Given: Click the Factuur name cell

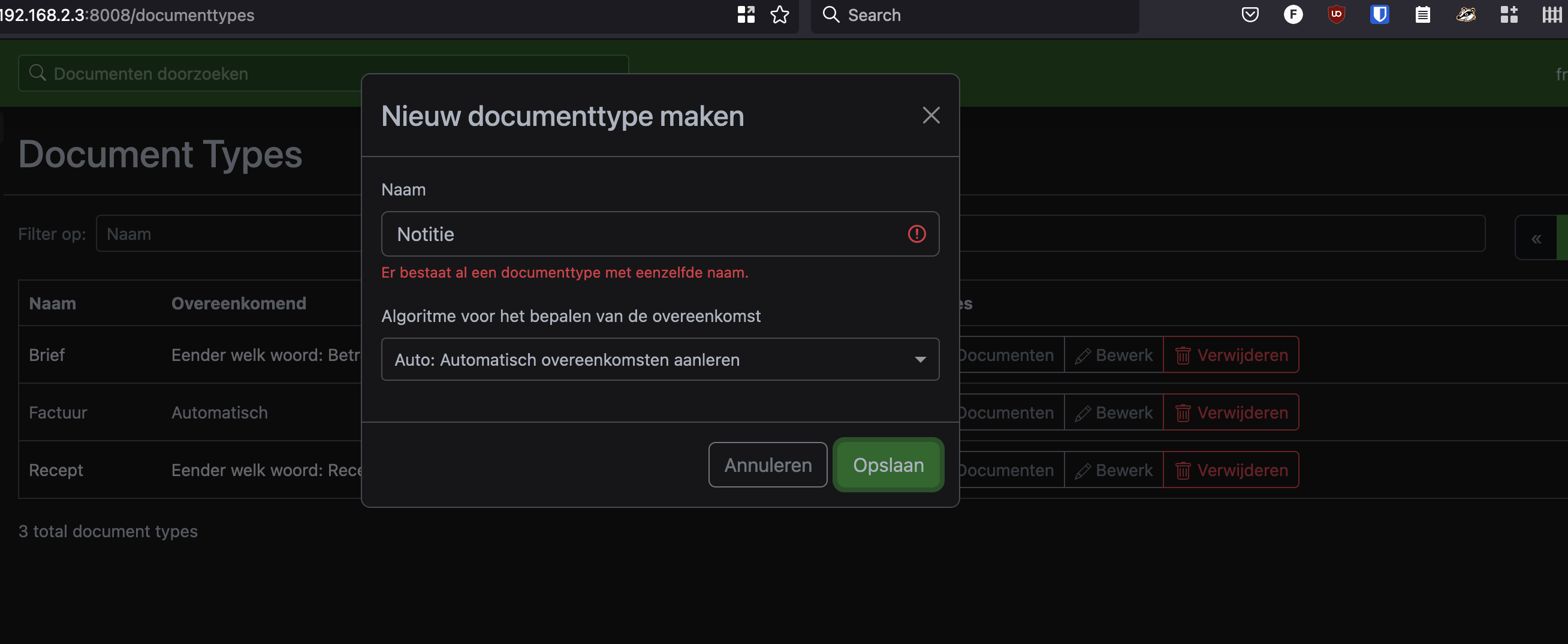Looking at the screenshot, I should [58, 413].
